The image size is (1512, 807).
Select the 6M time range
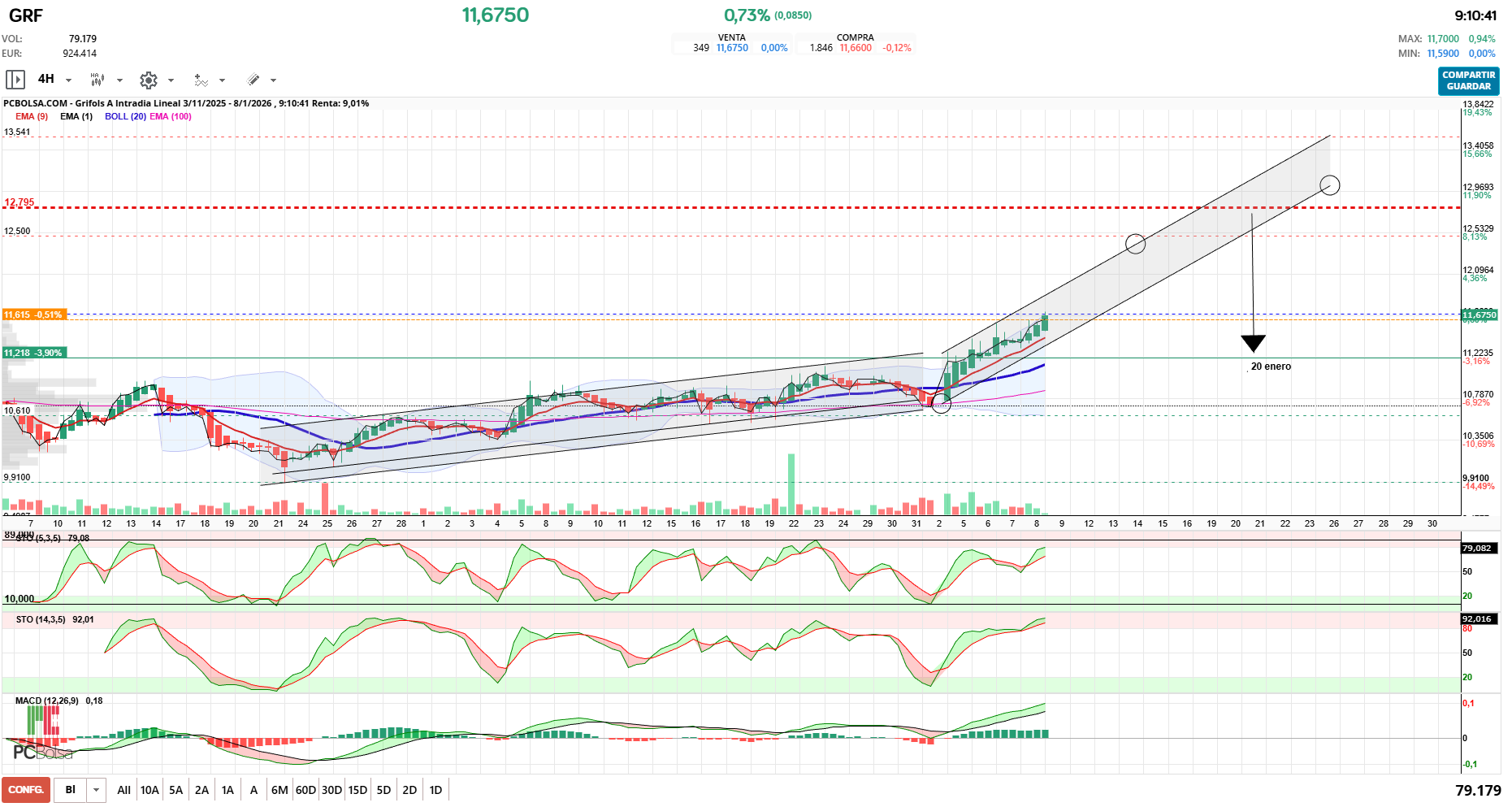tap(279, 790)
